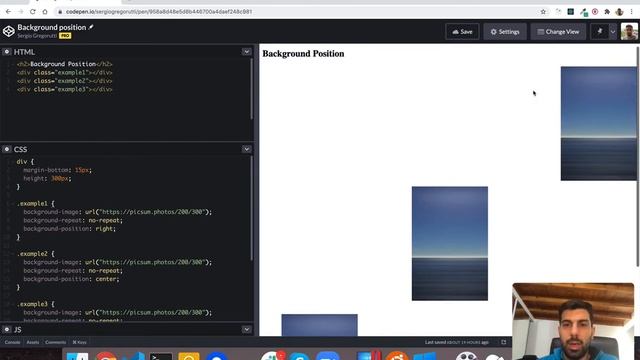640x360 pixels.
Task: Click the browser address bar URL
Action: [x=159, y=12]
